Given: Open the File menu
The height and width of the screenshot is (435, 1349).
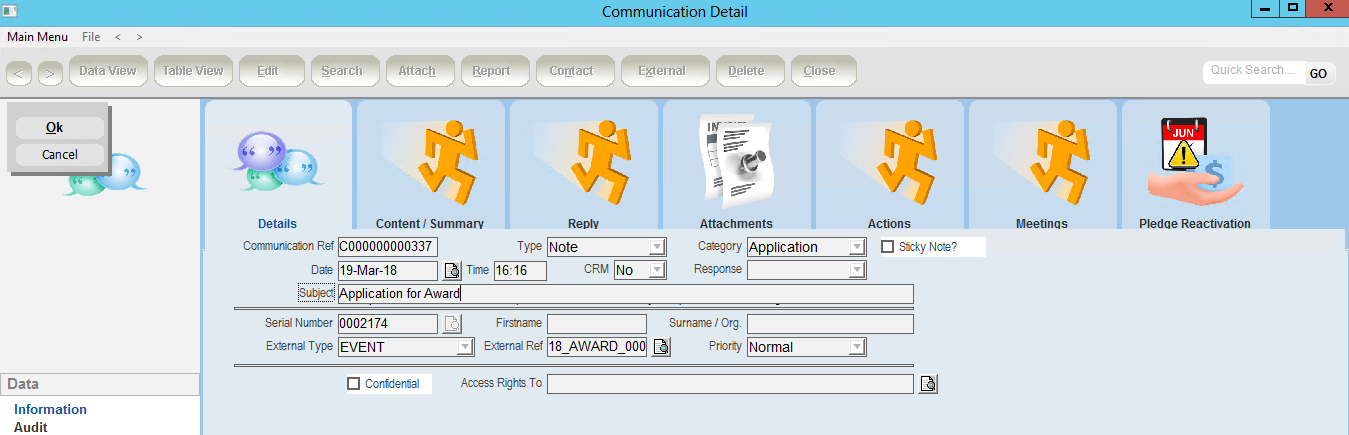Looking at the screenshot, I should (91, 37).
